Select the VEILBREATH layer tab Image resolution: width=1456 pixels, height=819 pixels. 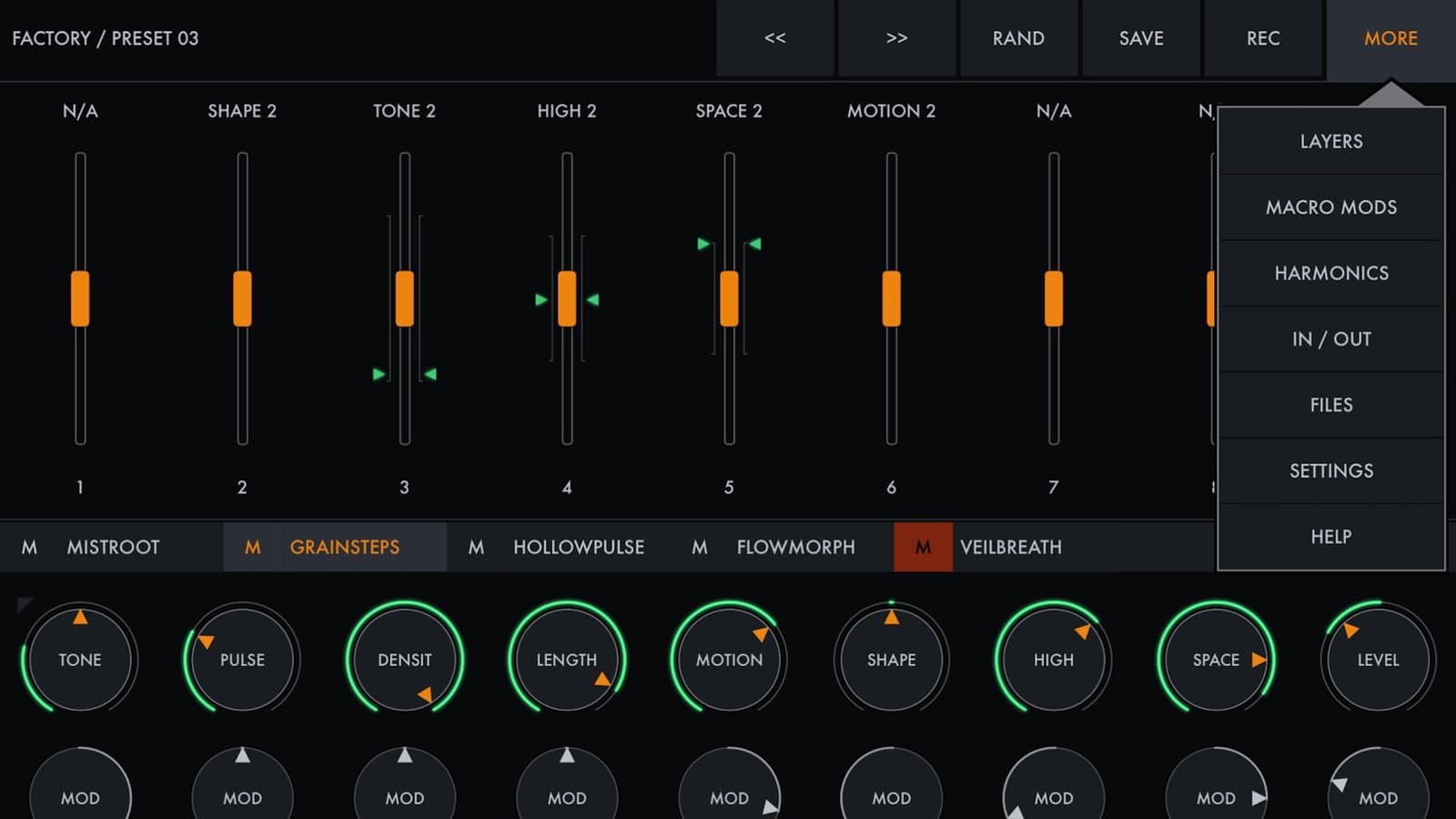pos(1011,547)
